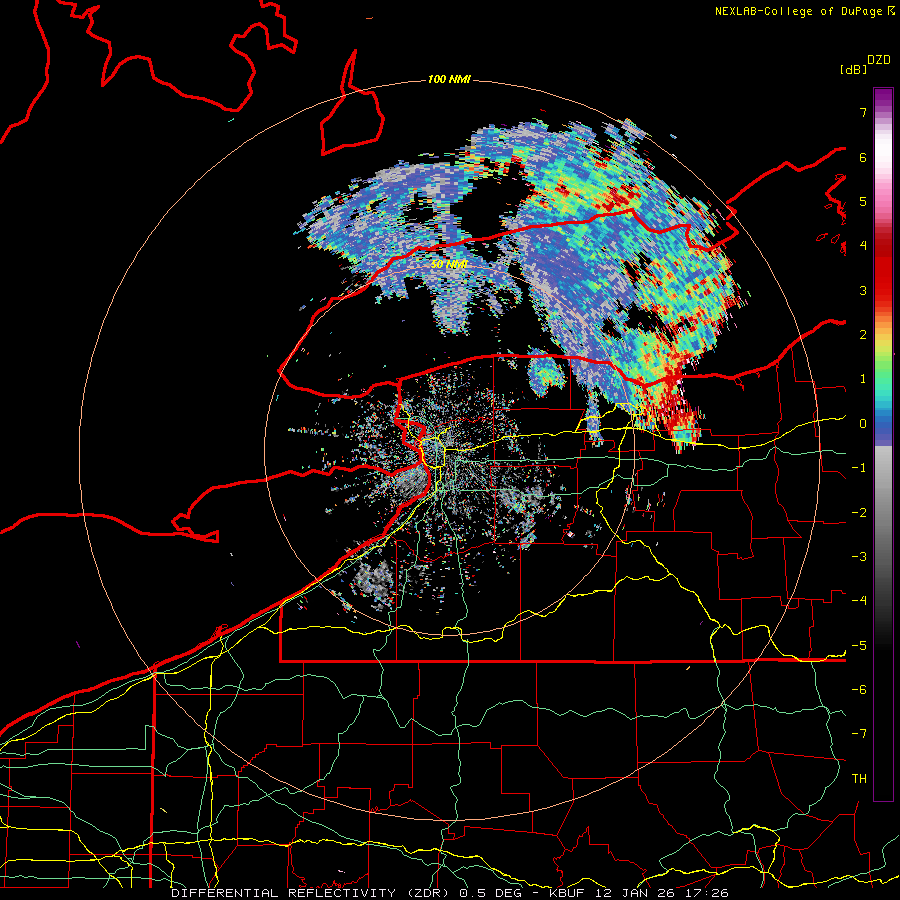The width and height of the screenshot is (900, 900).
Task: Click the 0 dB value on color scale
Action: pyautogui.click(x=863, y=424)
